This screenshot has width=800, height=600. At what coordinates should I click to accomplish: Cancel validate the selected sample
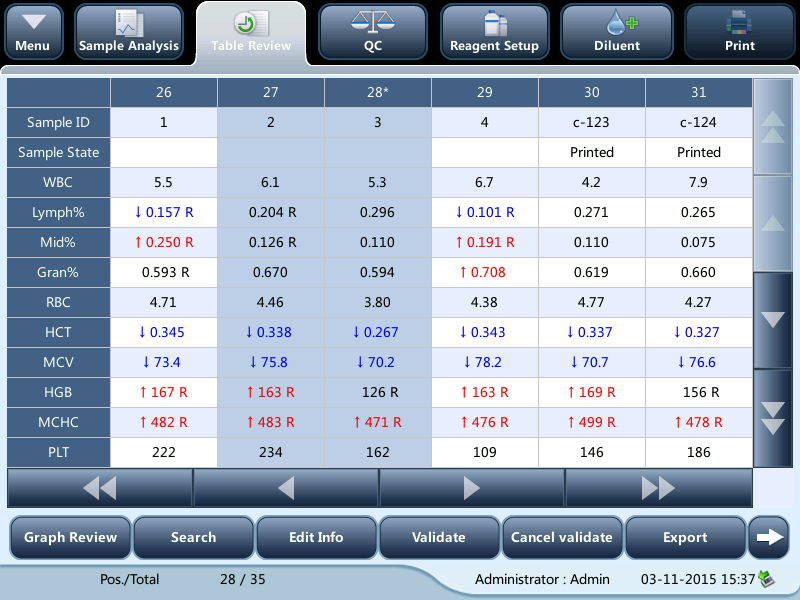click(562, 537)
